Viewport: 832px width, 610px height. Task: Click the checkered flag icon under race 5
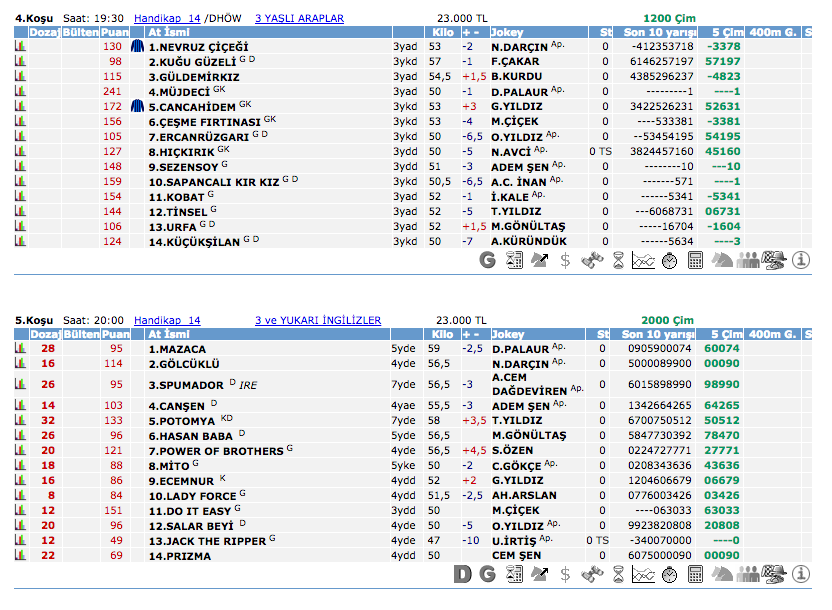tap(774, 574)
